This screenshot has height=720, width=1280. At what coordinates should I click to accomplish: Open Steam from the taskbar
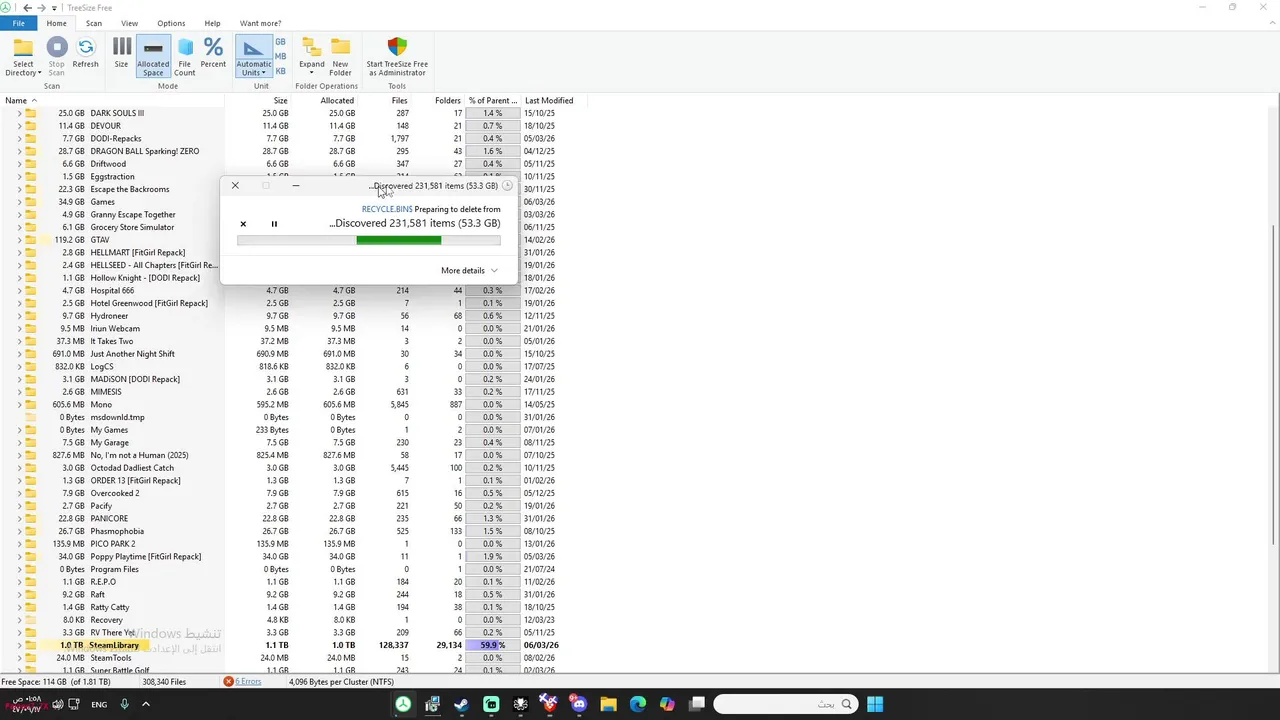[x=461, y=705]
